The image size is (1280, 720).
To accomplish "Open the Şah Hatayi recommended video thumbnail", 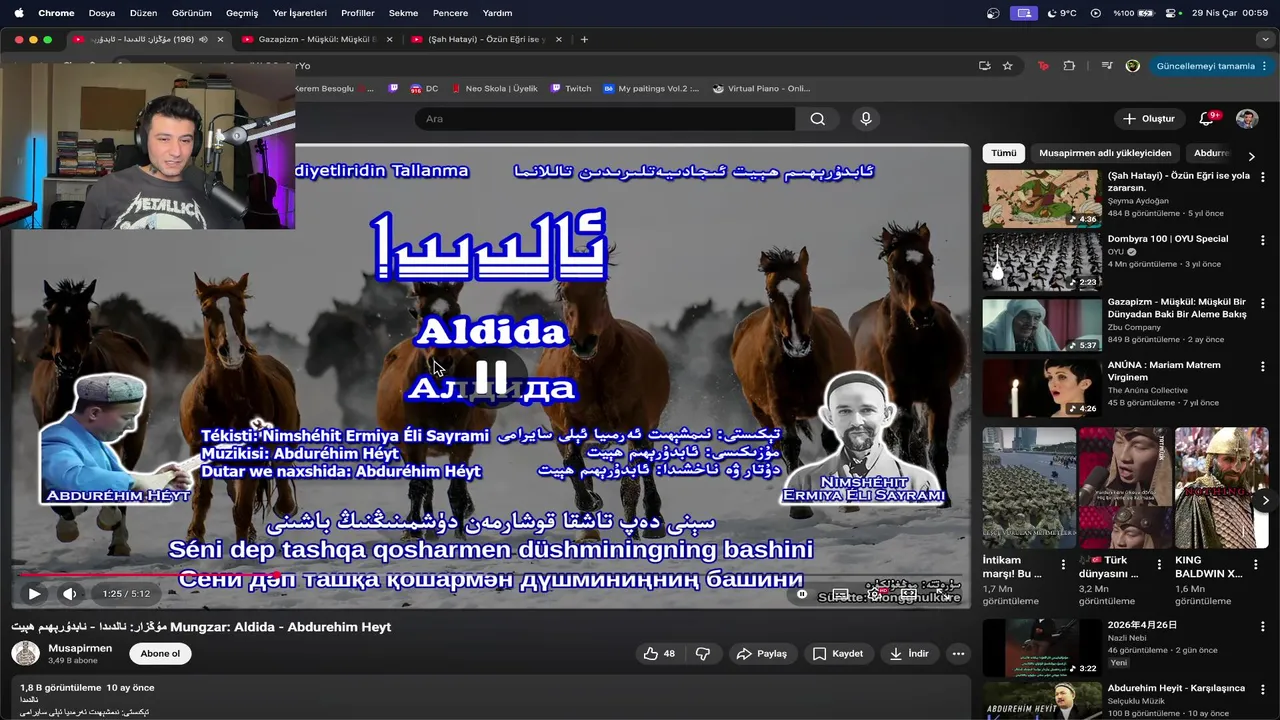I will (1041, 198).
